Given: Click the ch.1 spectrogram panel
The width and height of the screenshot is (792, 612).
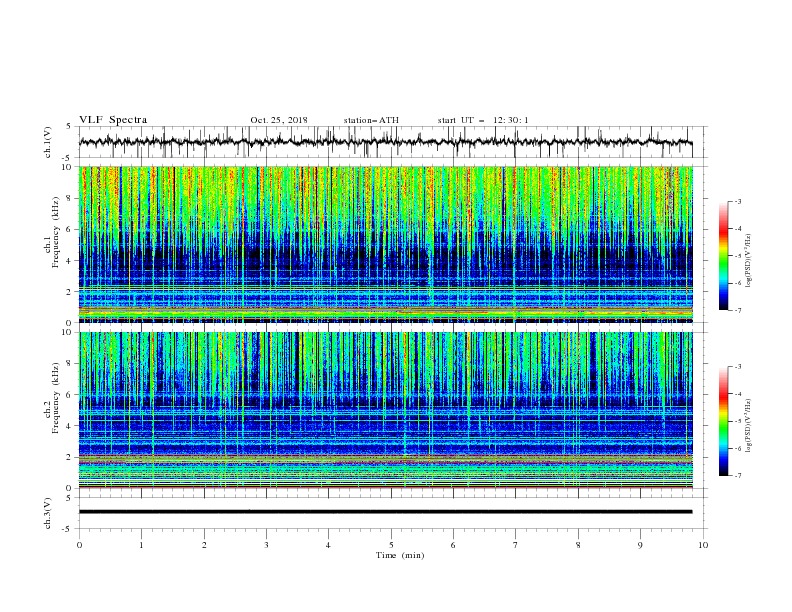Looking at the screenshot, I should (385, 244).
